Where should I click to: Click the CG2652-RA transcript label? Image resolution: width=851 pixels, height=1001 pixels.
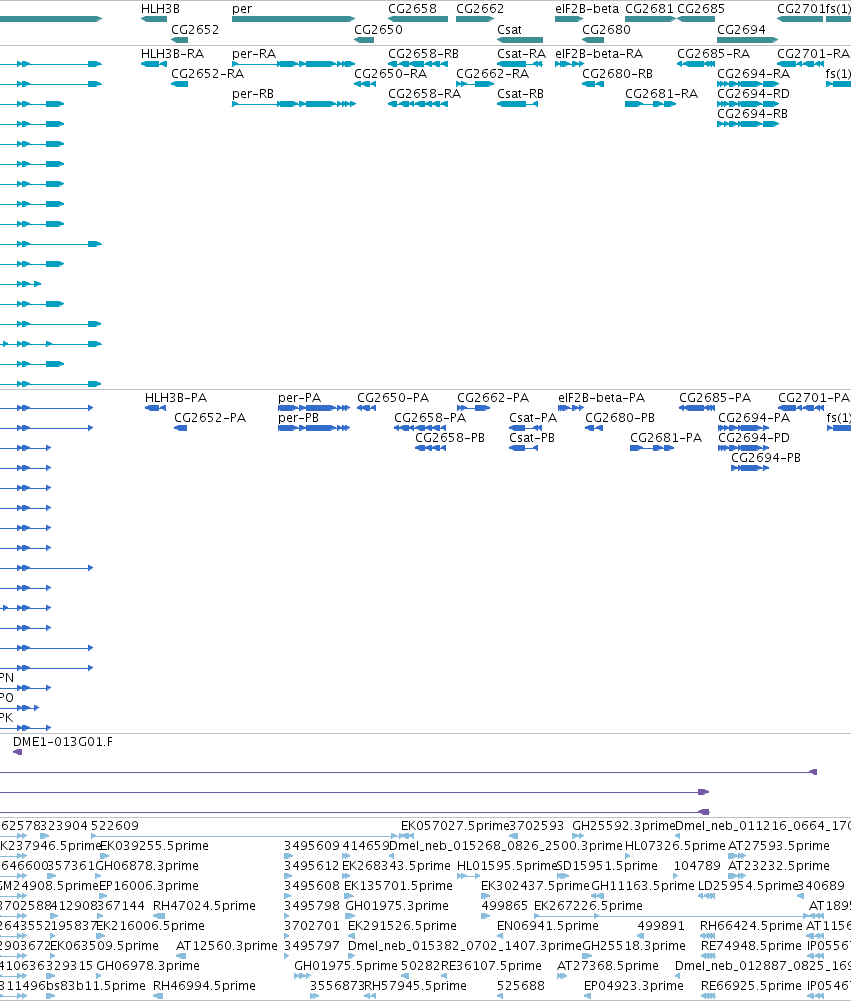(x=207, y=73)
